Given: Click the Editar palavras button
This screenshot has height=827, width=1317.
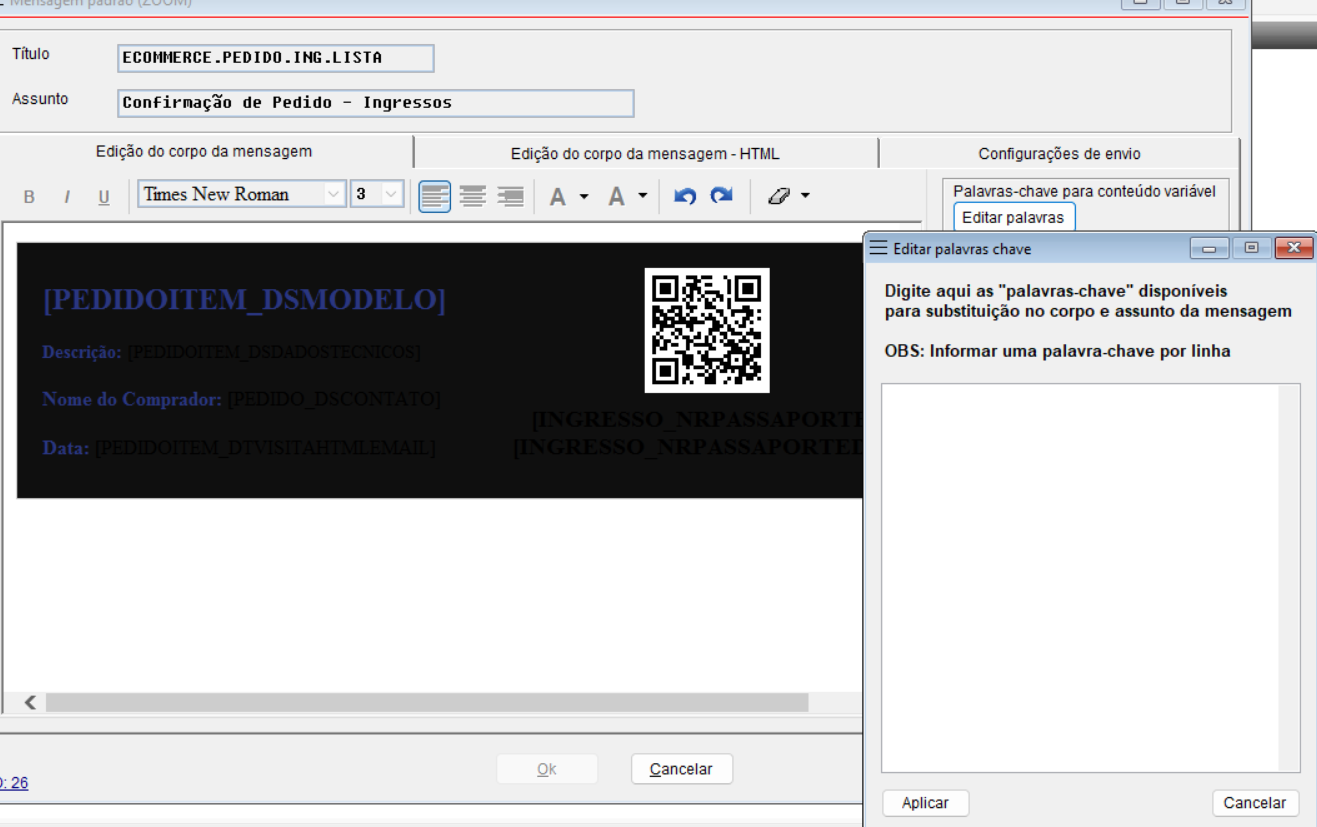Looking at the screenshot, I should tap(1013, 217).
